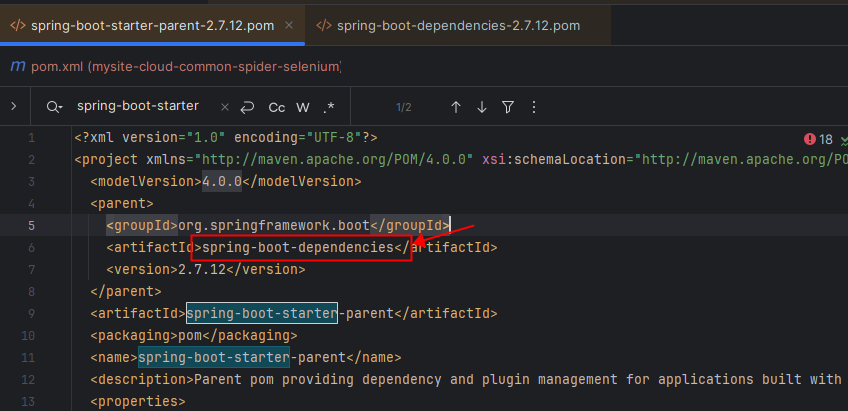Click the description text on line 12
848x411 pixels.
(x=520, y=380)
